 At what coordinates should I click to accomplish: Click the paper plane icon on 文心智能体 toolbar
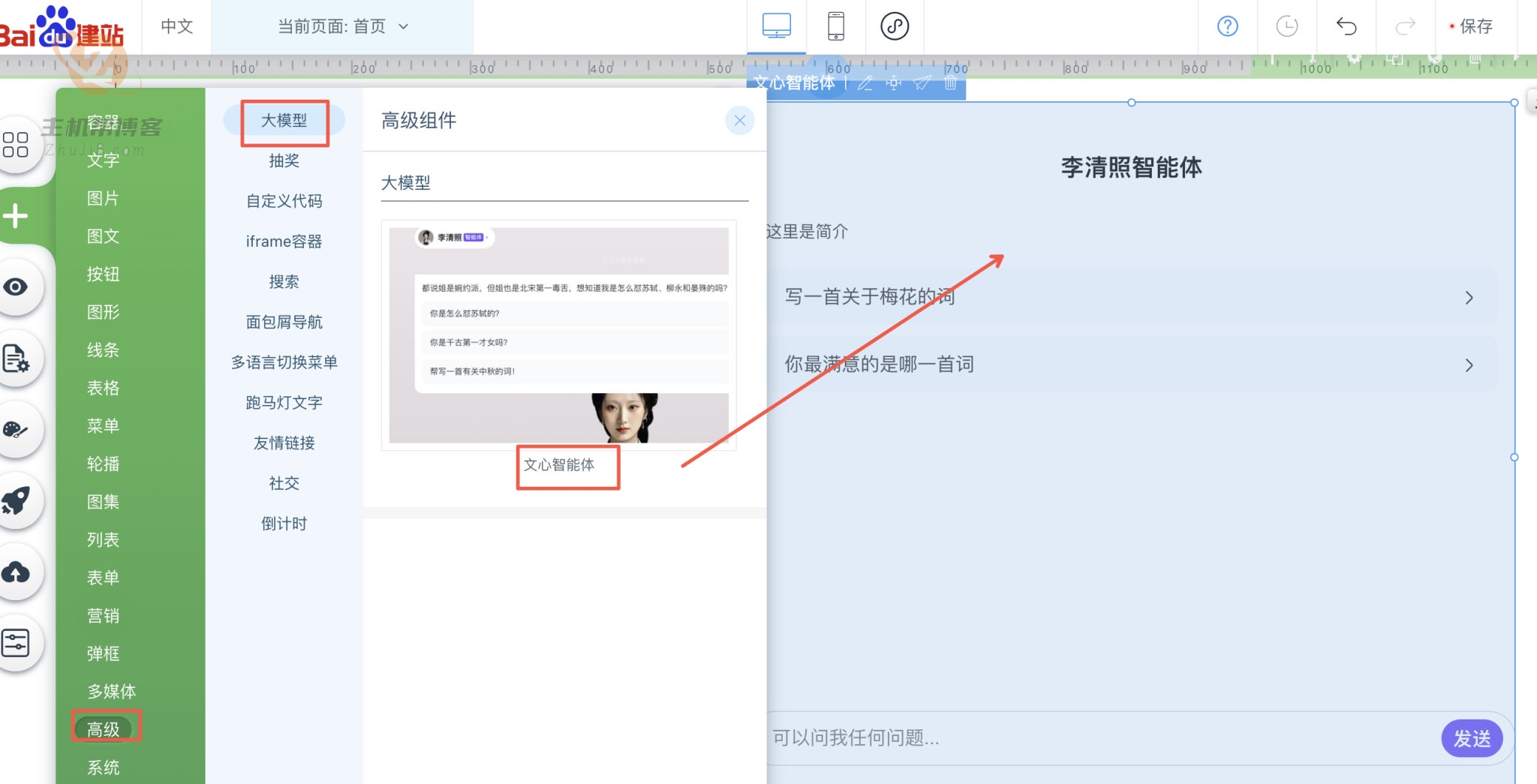922,83
